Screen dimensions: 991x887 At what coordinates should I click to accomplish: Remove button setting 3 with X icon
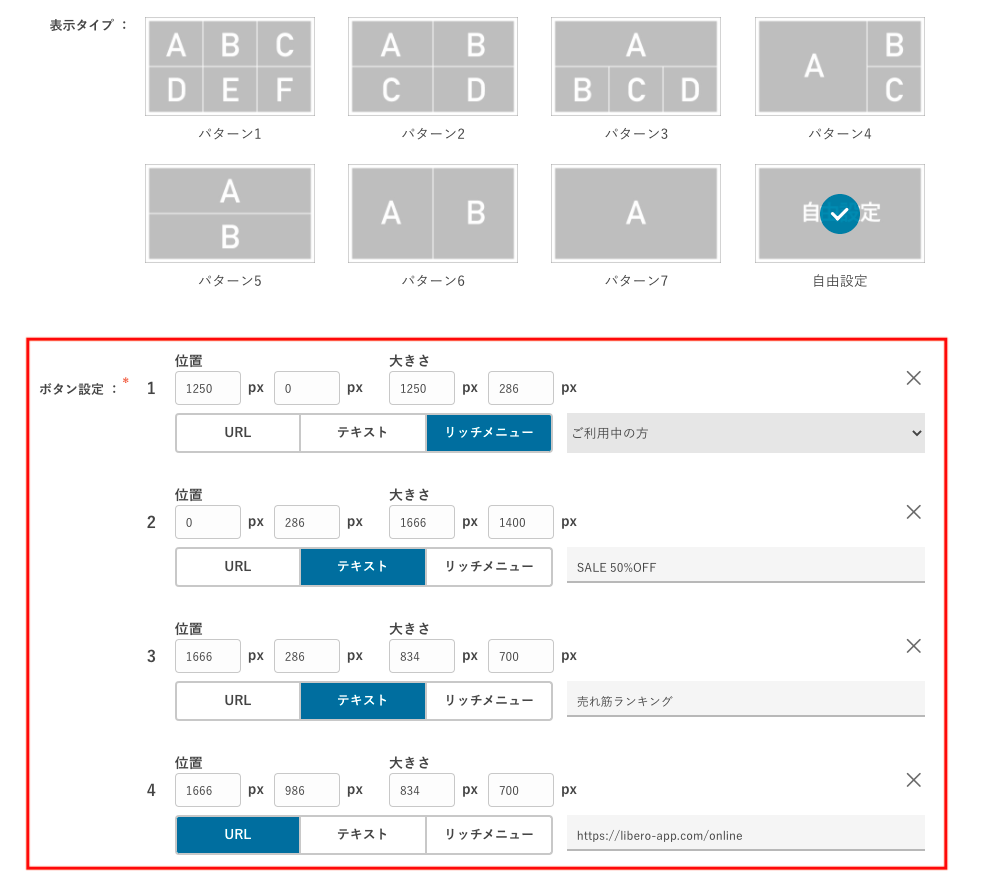pos(913,646)
